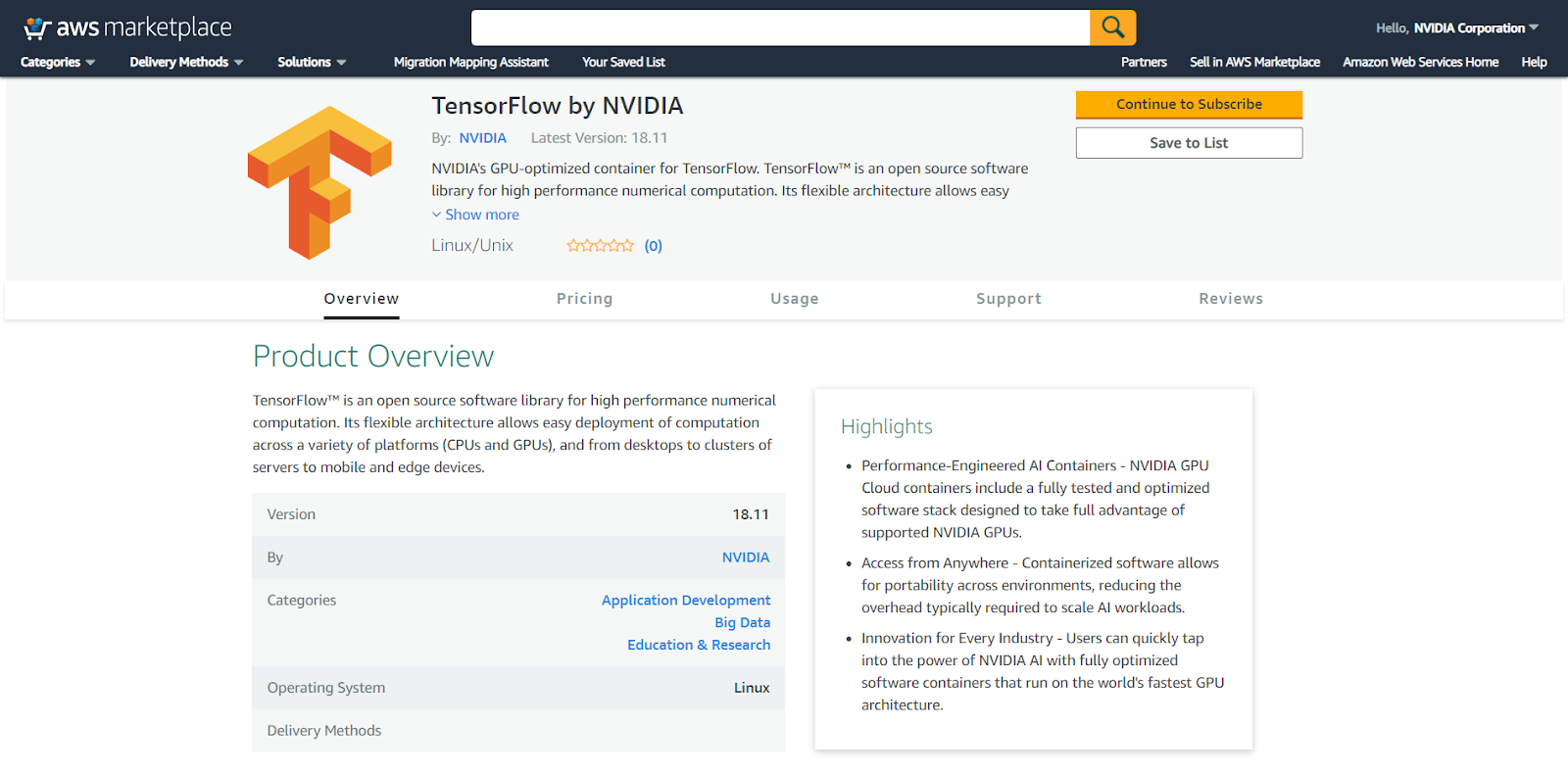Go to Sell in AWS Marketplace
This screenshot has width=1568, height=776.
1254,62
